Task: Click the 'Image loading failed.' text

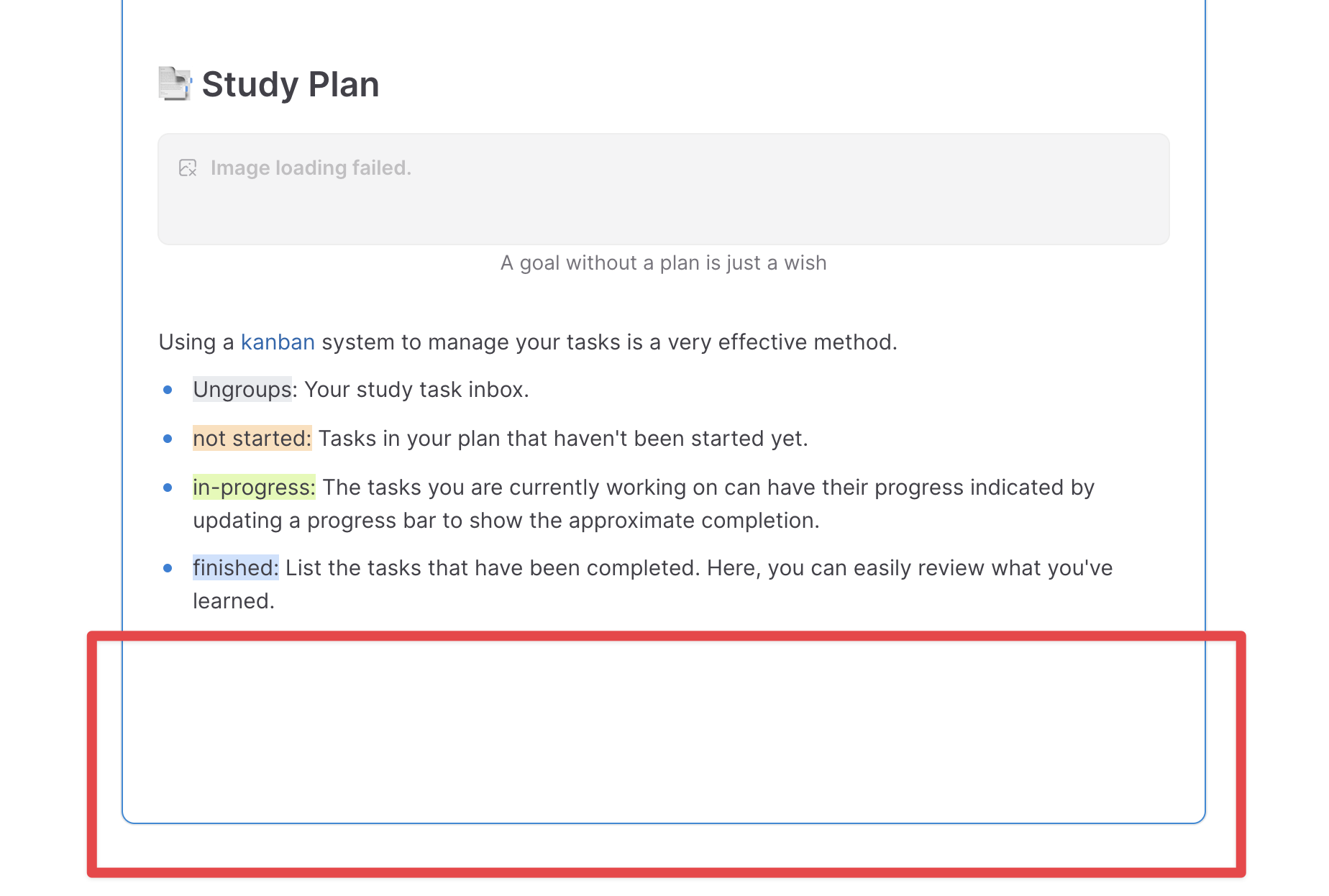Action: (x=311, y=168)
